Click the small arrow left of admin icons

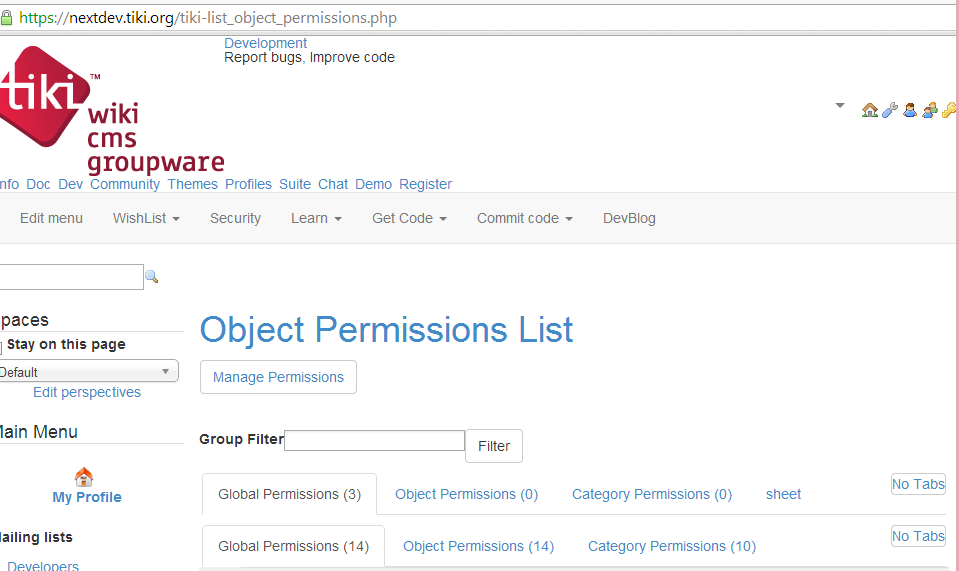click(840, 105)
